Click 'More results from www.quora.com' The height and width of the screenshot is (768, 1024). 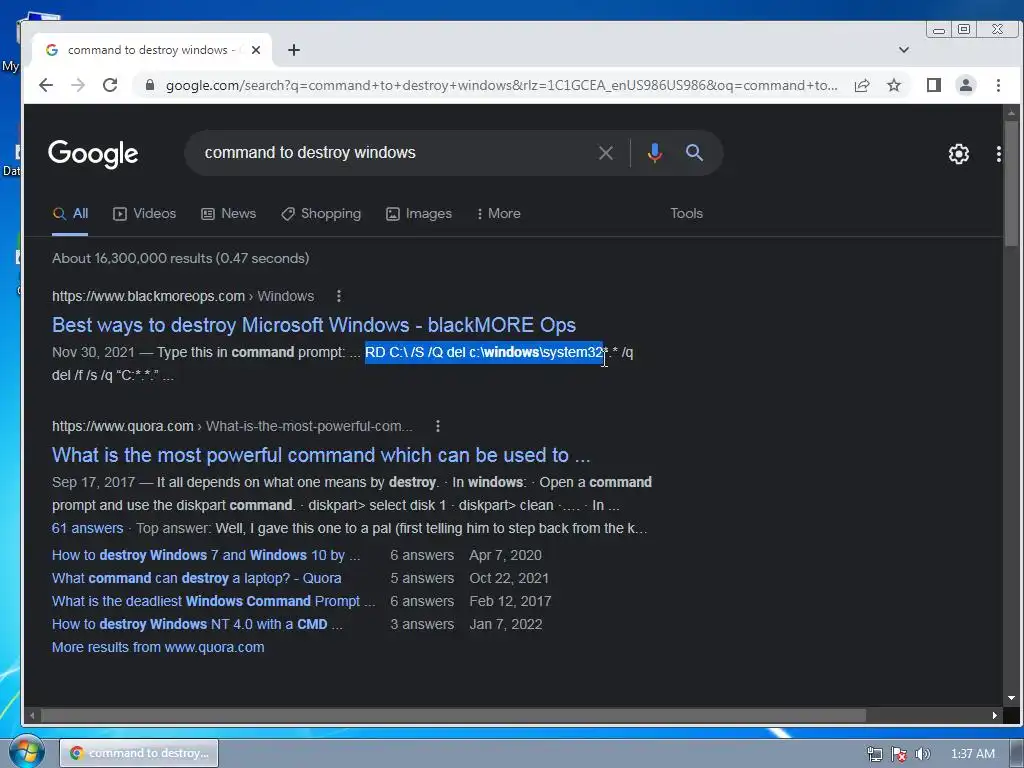pos(158,647)
